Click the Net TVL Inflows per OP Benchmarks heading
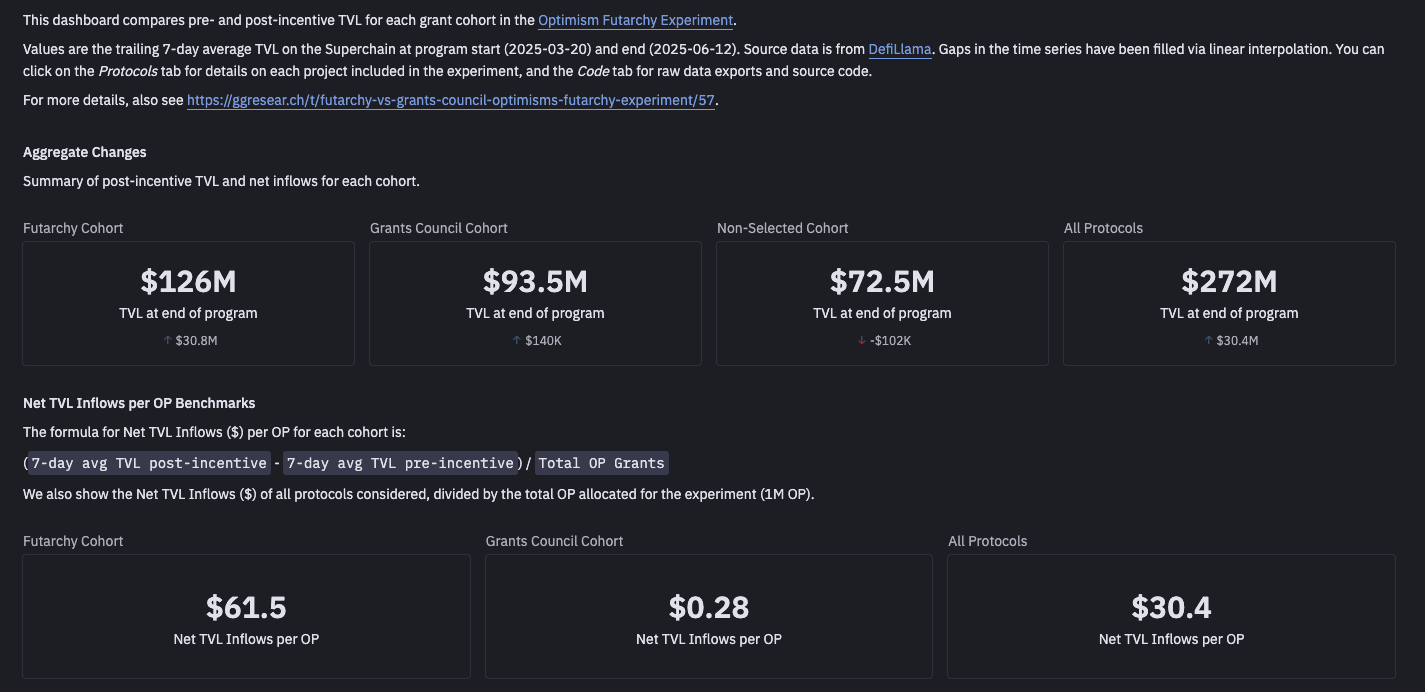This screenshot has height=692, width=1425. coord(139,403)
